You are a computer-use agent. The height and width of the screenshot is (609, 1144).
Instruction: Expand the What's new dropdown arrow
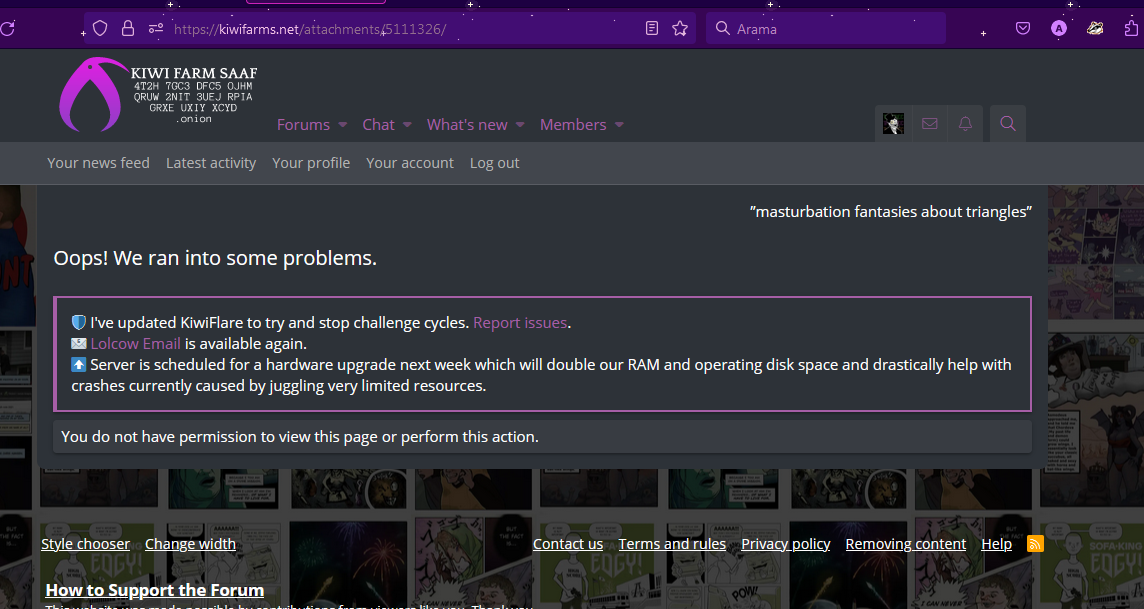520,125
